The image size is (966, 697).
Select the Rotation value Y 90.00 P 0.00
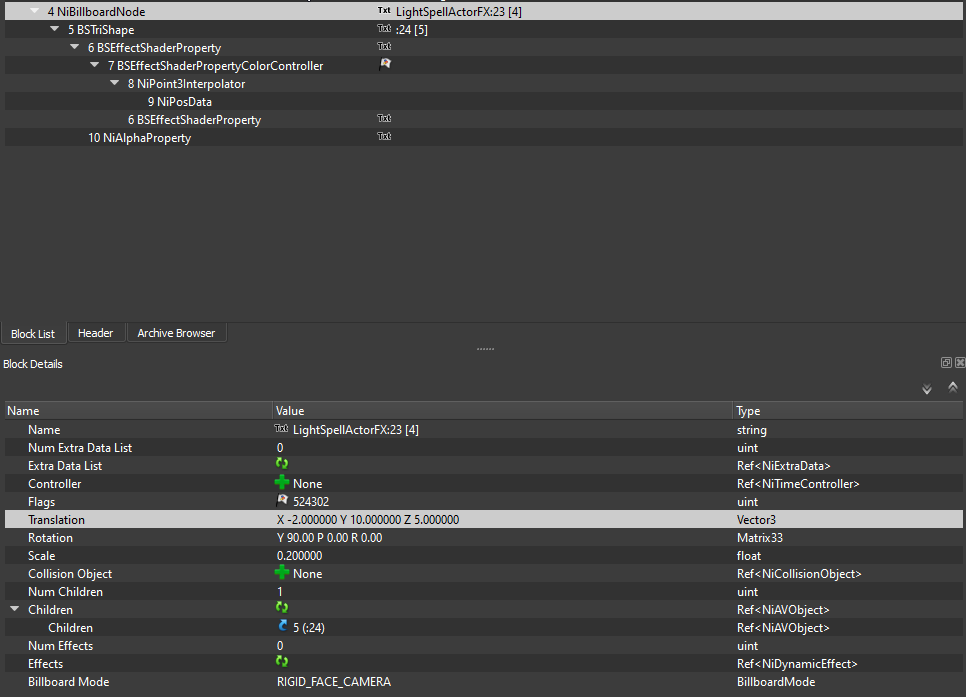(x=330, y=537)
